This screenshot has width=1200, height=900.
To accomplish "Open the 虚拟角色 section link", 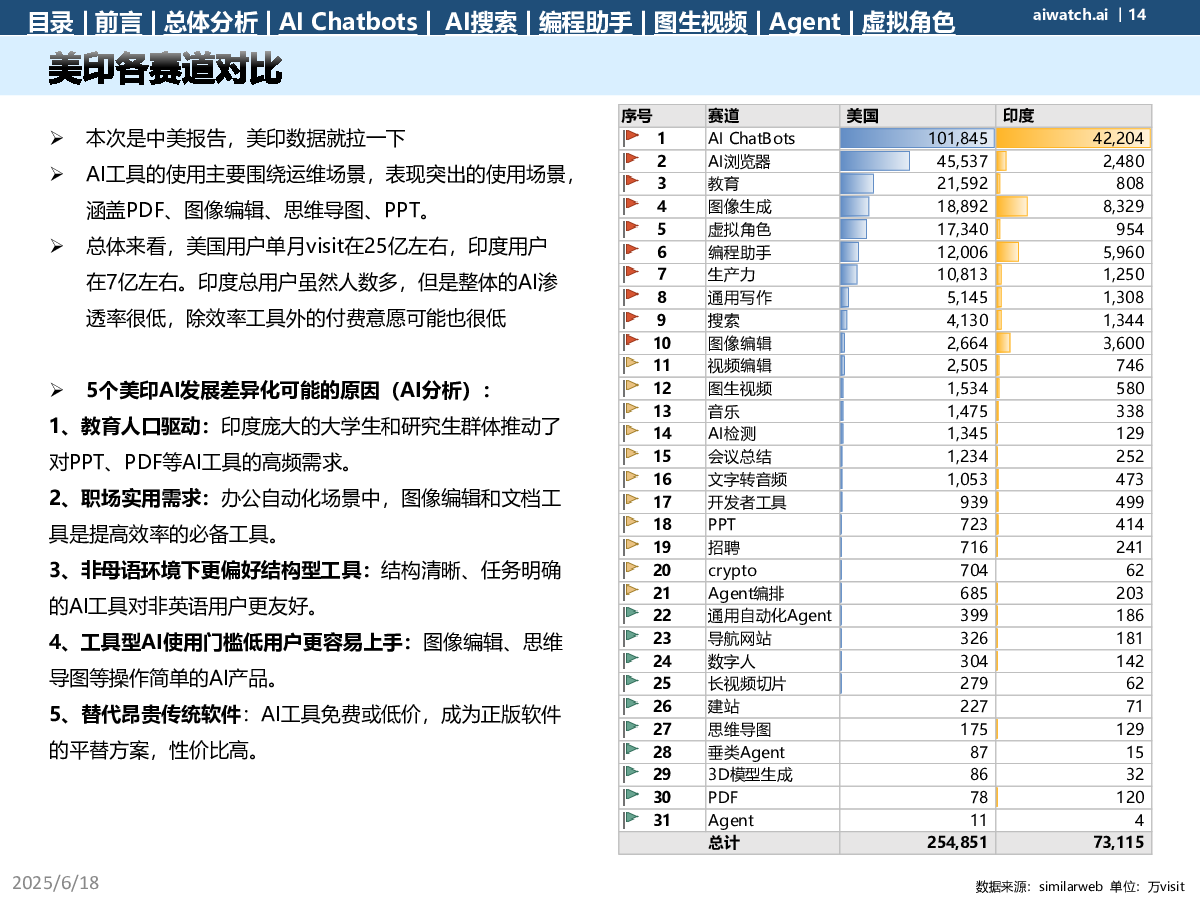I will 908,21.
